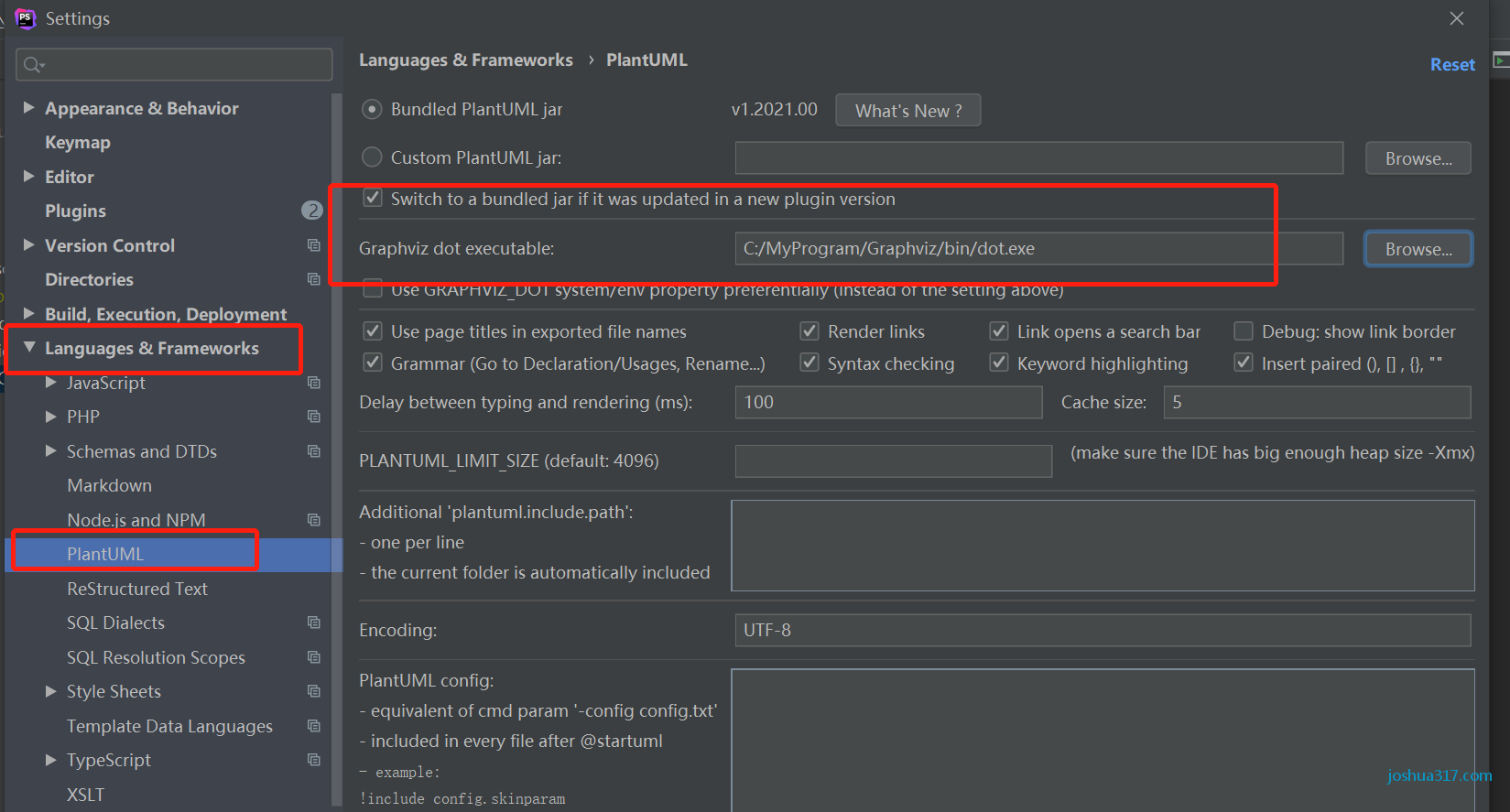The height and width of the screenshot is (812, 1510).
Task: Click the Encoding field showing UTF-8
Action: [1103, 630]
